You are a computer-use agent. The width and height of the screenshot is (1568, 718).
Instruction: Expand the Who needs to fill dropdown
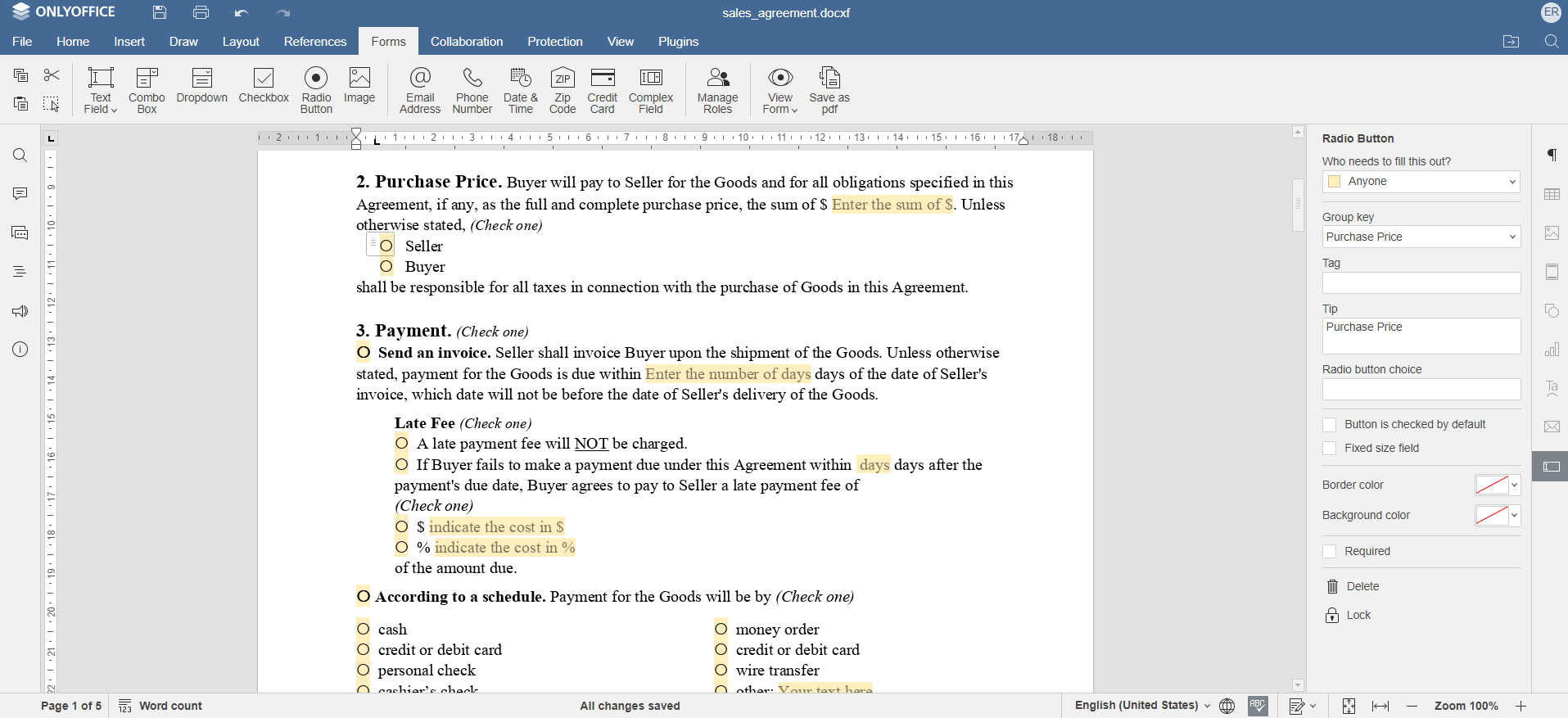1512,182
